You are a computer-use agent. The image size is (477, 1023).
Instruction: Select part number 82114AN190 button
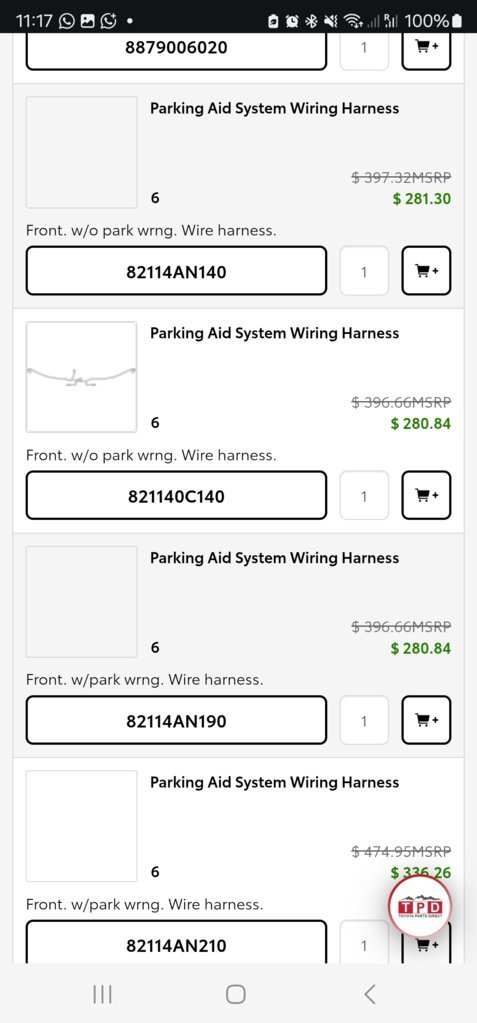tap(176, 720)
